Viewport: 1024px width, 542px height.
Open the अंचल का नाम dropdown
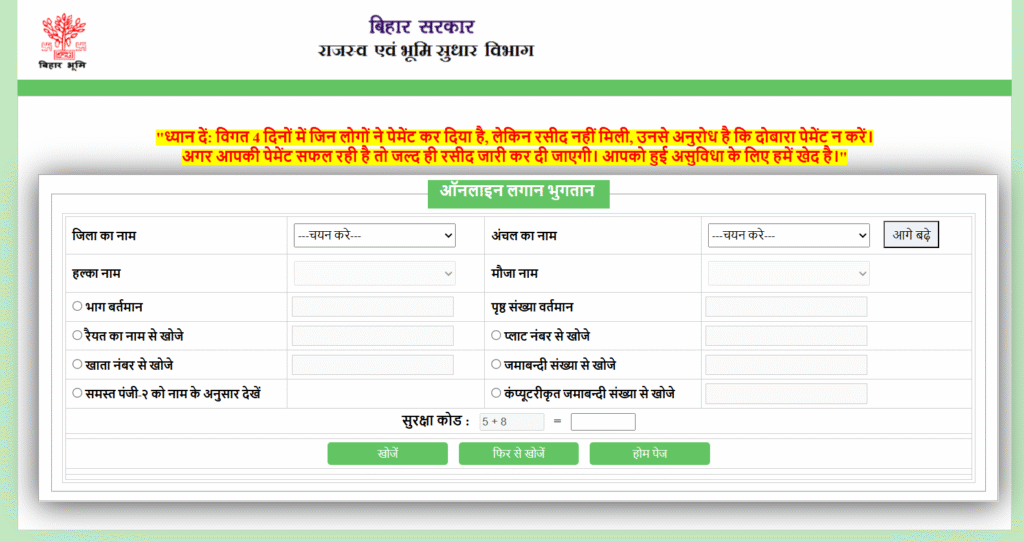point(788,236)
